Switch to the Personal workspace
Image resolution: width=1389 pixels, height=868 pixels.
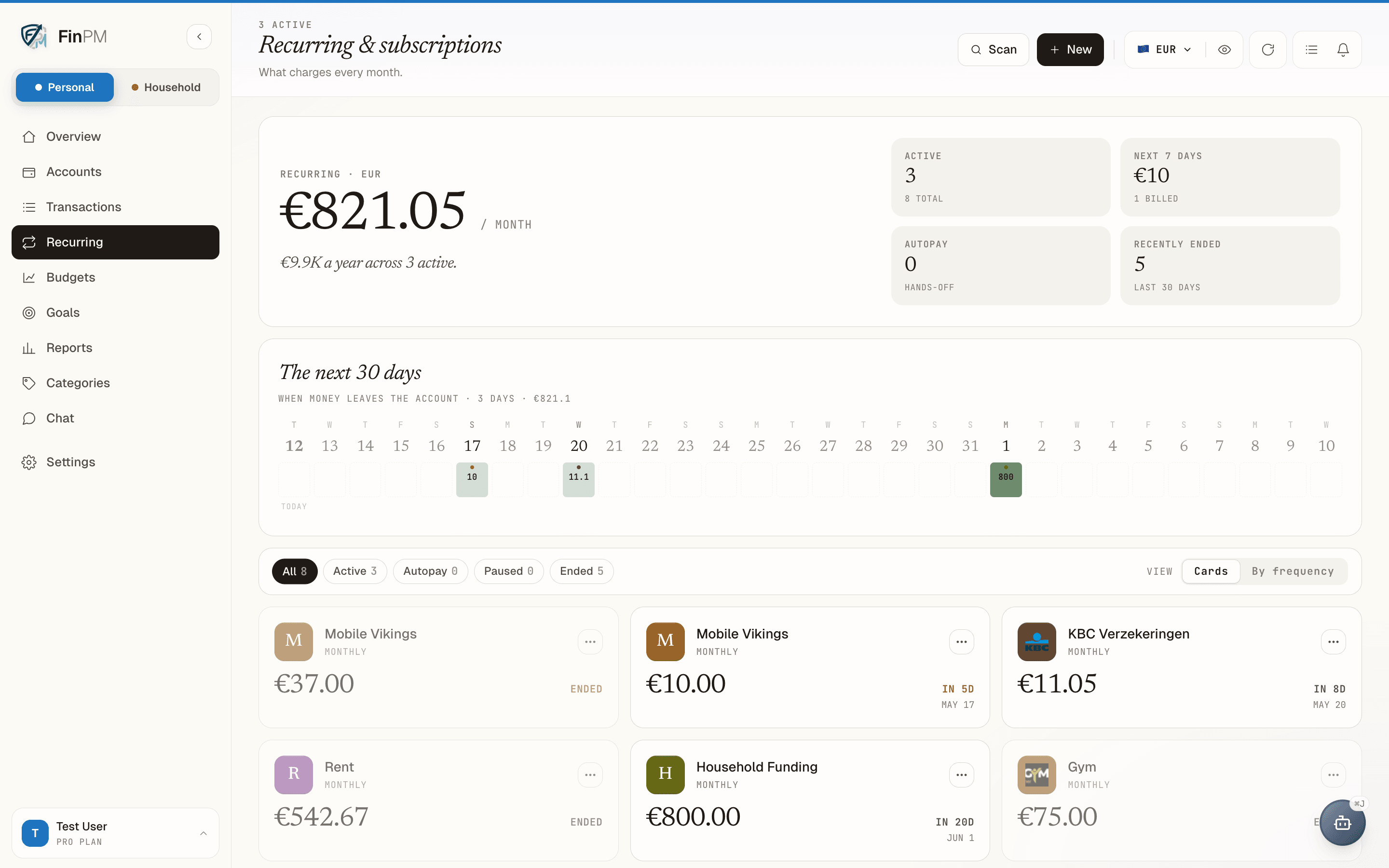[65, 87]
